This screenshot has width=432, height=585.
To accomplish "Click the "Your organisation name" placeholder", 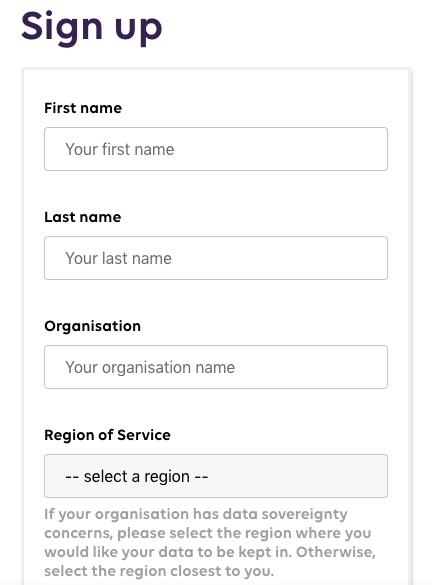I will (150, 367).
